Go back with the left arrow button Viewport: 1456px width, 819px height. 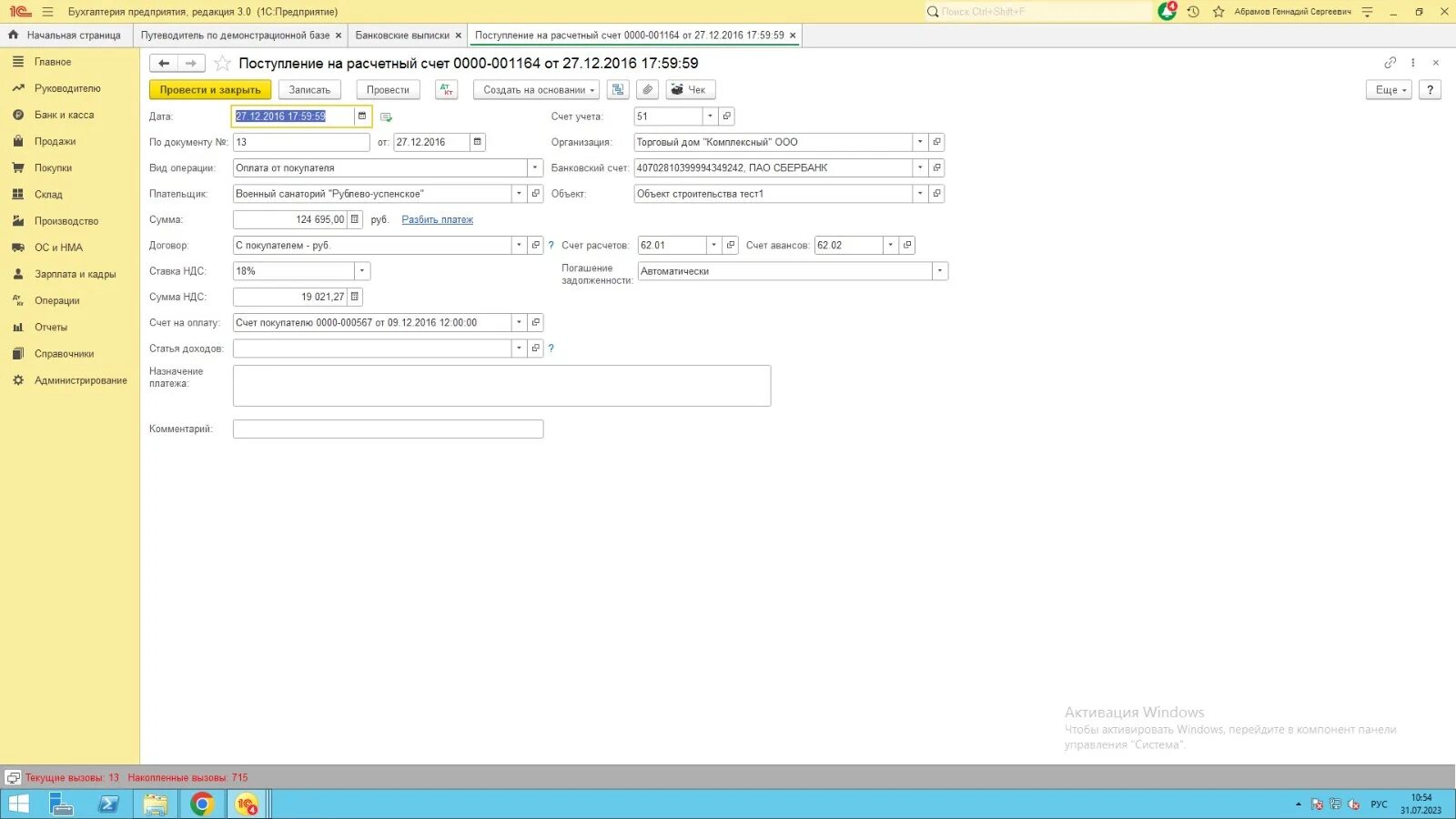pos(164,63)
